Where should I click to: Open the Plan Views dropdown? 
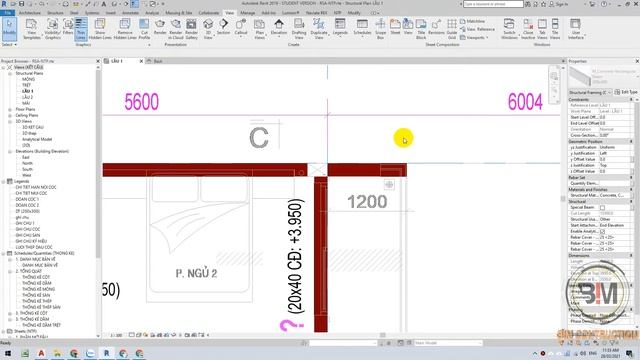click(259, 29)
